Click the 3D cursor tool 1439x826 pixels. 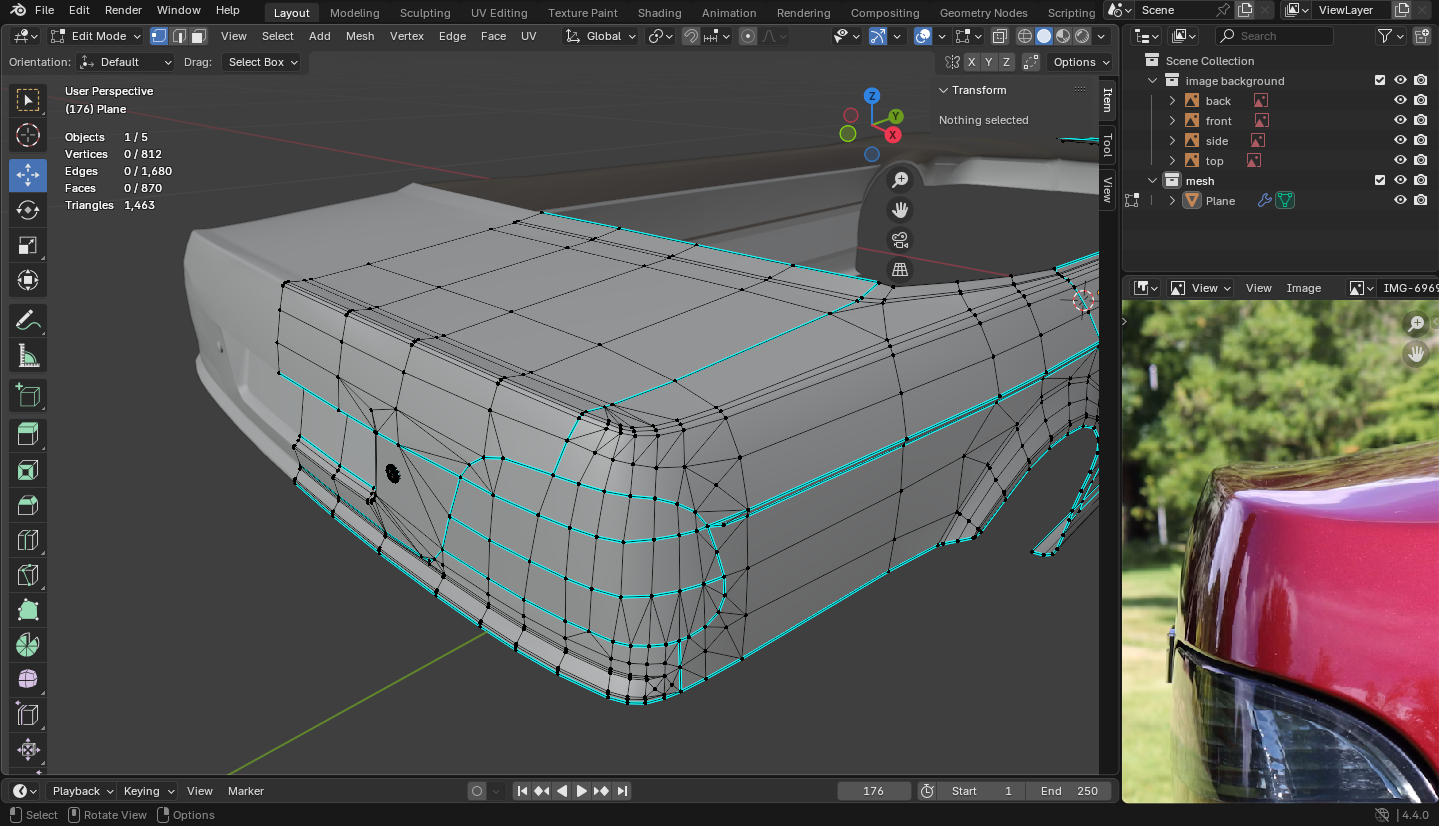click(28, 135)
